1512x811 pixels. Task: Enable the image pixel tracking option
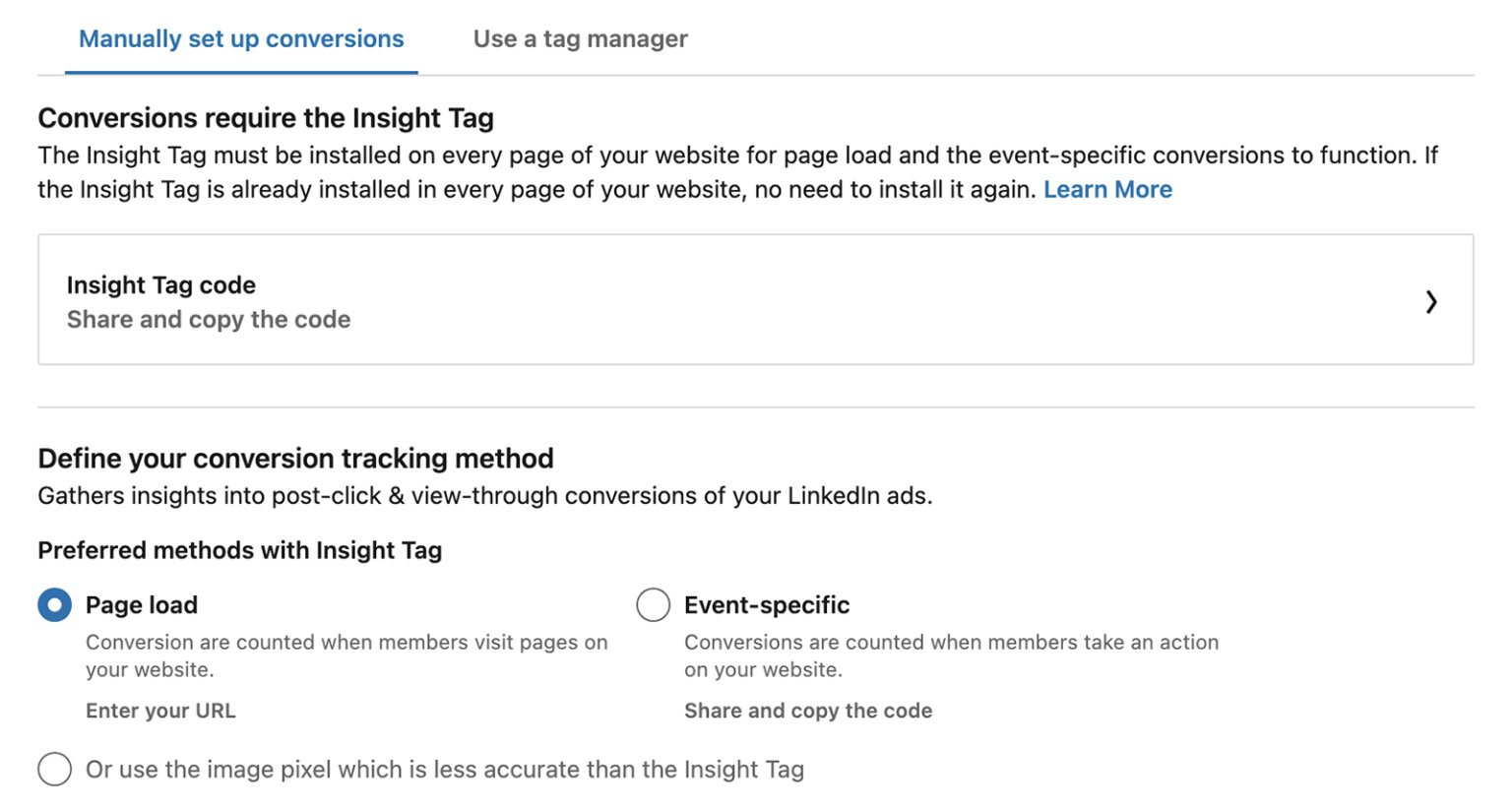pos(55,769)
